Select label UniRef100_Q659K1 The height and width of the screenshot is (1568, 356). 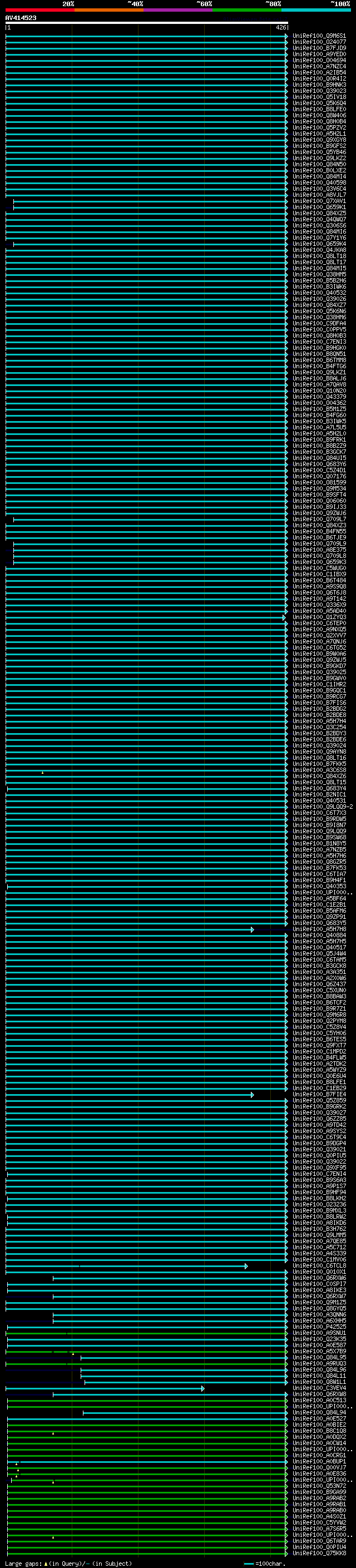pos(319,207)
